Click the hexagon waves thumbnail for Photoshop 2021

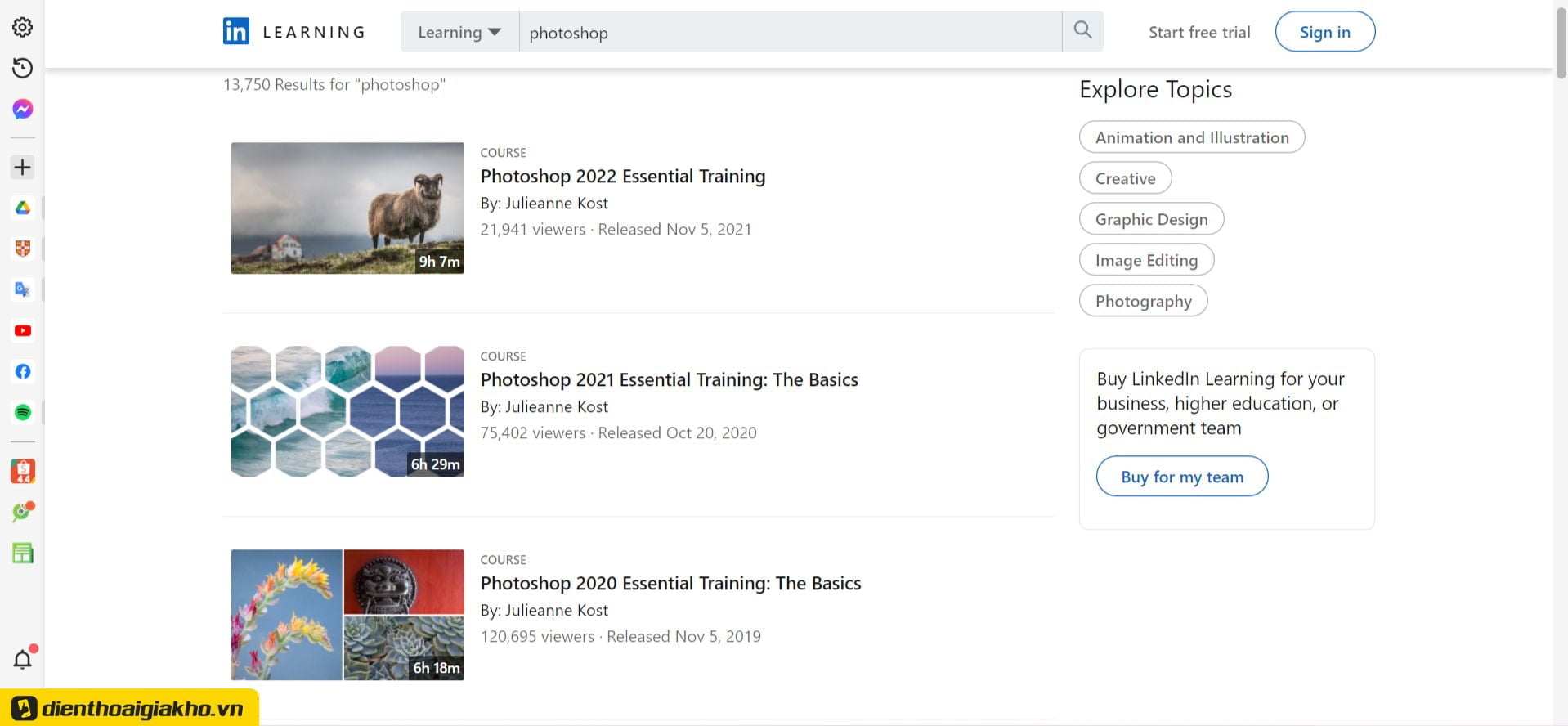[x=347, y=411]
